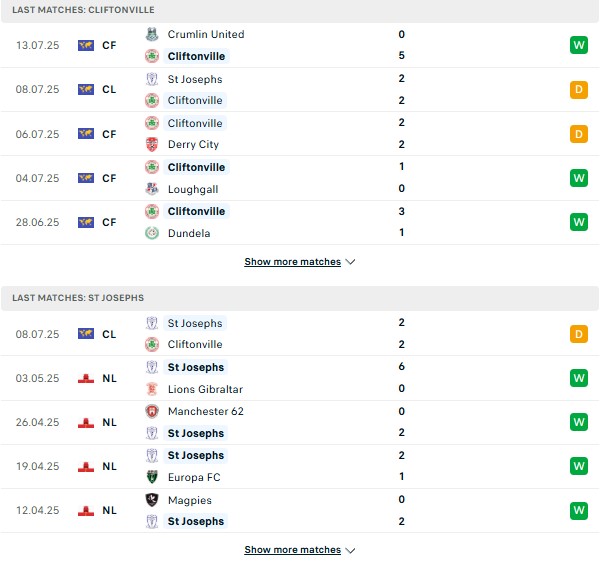Click the Magpies club crest

[152, 500]
